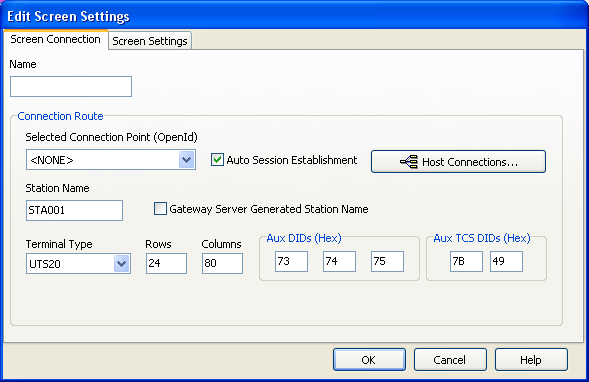This screenshot has height=382, width=589.
Task: Select the Aux DID field containing 73
Action: click(x=291, y=261)
